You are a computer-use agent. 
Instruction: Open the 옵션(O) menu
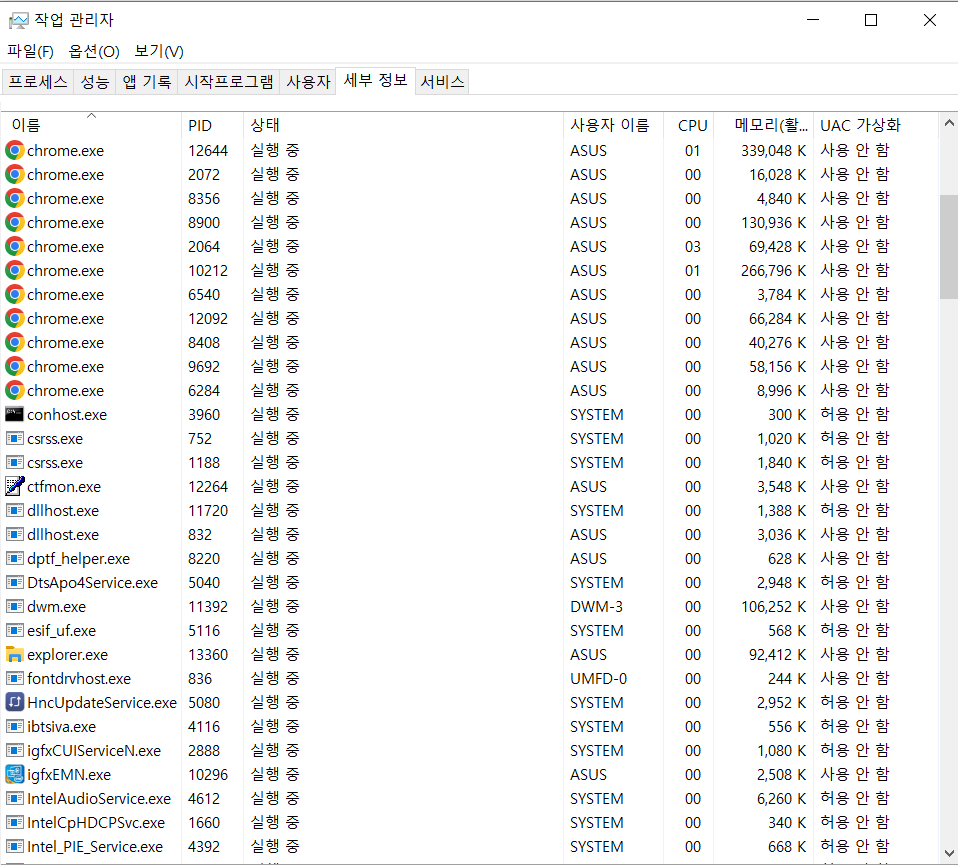coord(94,51)
